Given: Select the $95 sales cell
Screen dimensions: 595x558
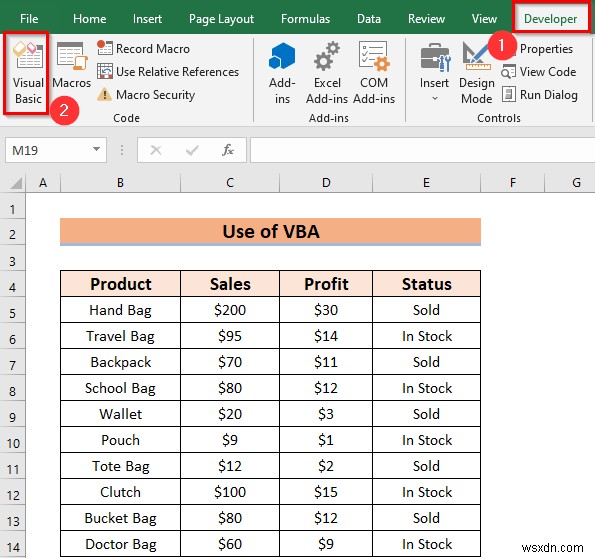Looking at the screenshot, I should click(x=230, y=336).
